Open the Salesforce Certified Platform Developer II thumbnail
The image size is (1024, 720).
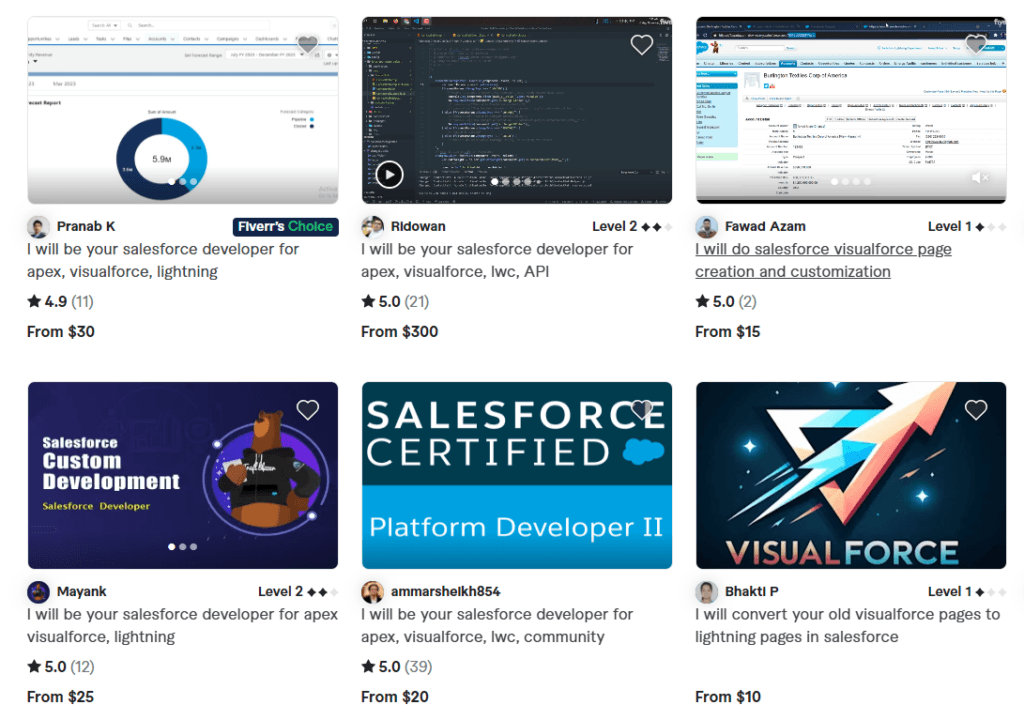click(517, 475)
